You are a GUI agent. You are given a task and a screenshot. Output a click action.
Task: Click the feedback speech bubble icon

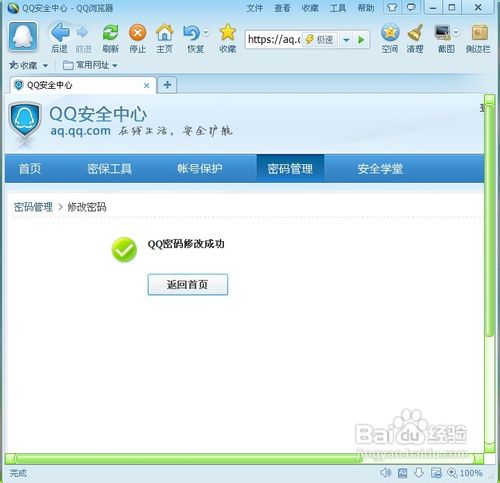pyautogui.click(x=411, y=7)
